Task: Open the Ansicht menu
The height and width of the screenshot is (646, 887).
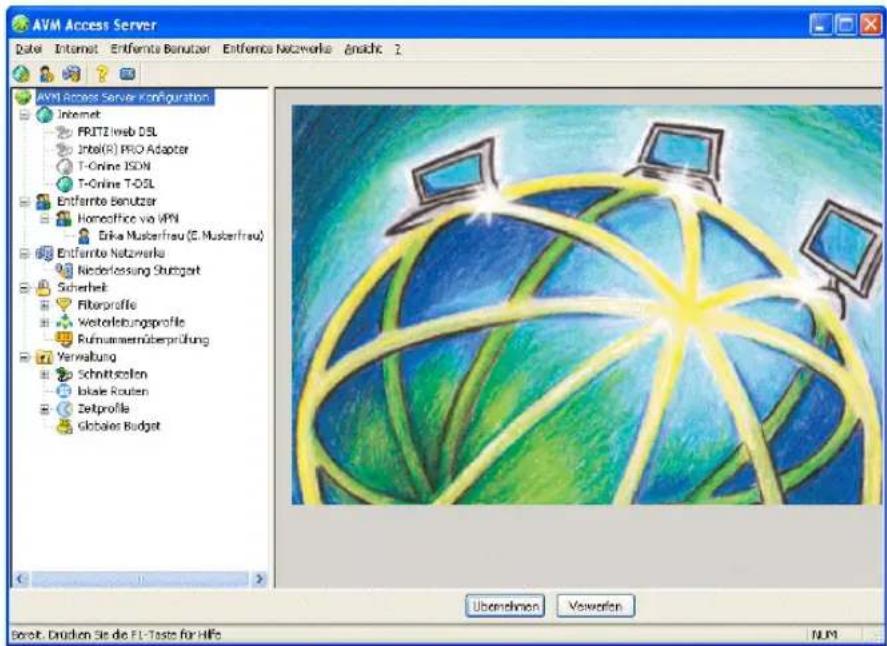Action: (363, 49)
